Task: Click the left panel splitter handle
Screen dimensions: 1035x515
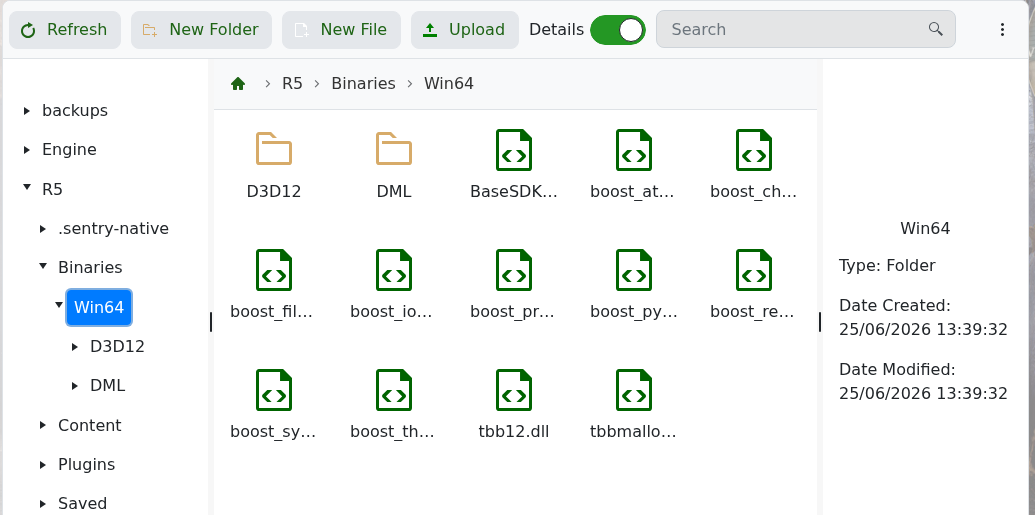Action: [211, 322]
